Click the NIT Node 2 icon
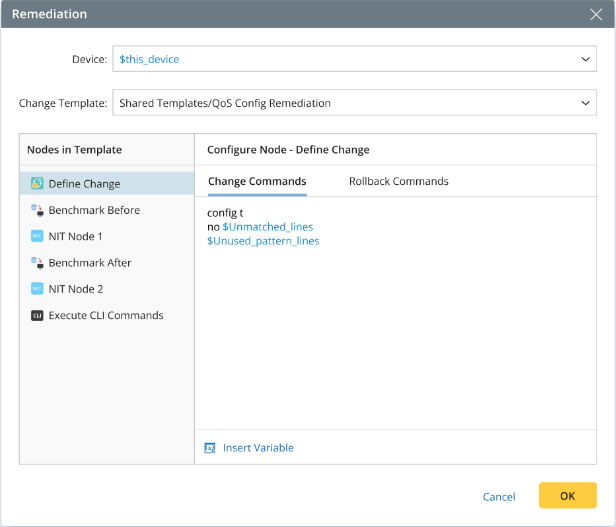616x527 pixels. click(x=37, y=289)
